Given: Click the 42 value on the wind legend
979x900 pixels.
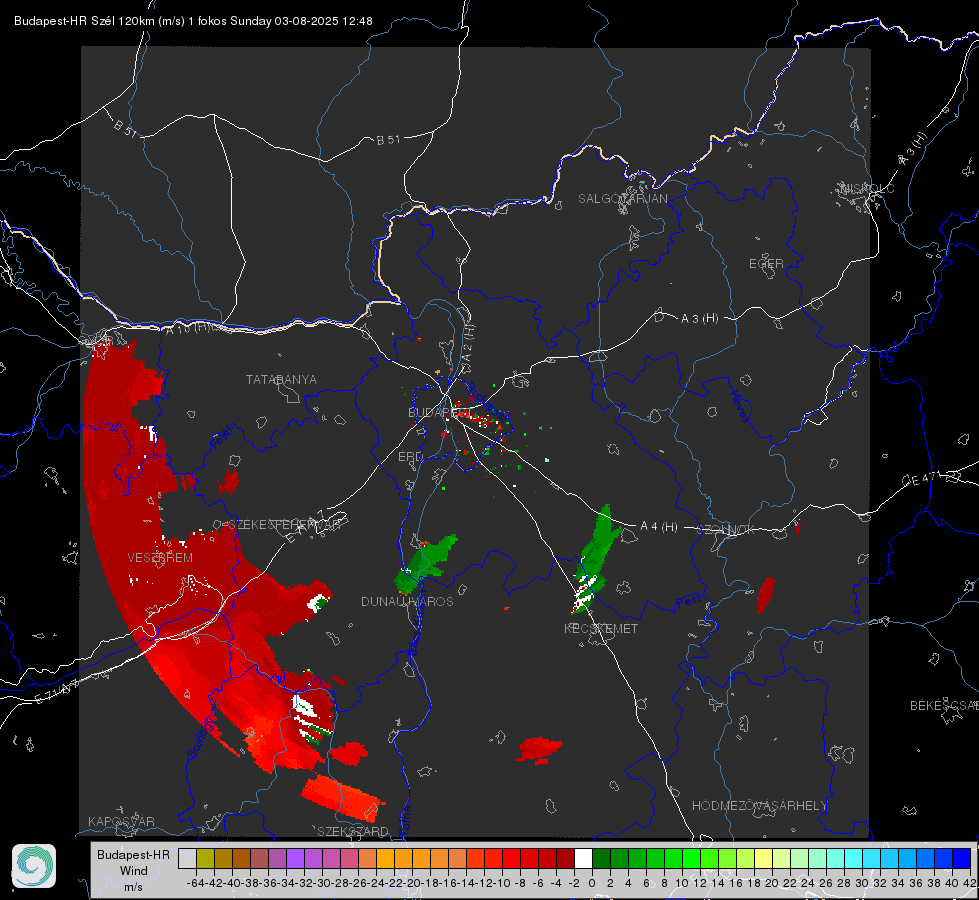Looking at the screenshot, I should click(969, 883).
